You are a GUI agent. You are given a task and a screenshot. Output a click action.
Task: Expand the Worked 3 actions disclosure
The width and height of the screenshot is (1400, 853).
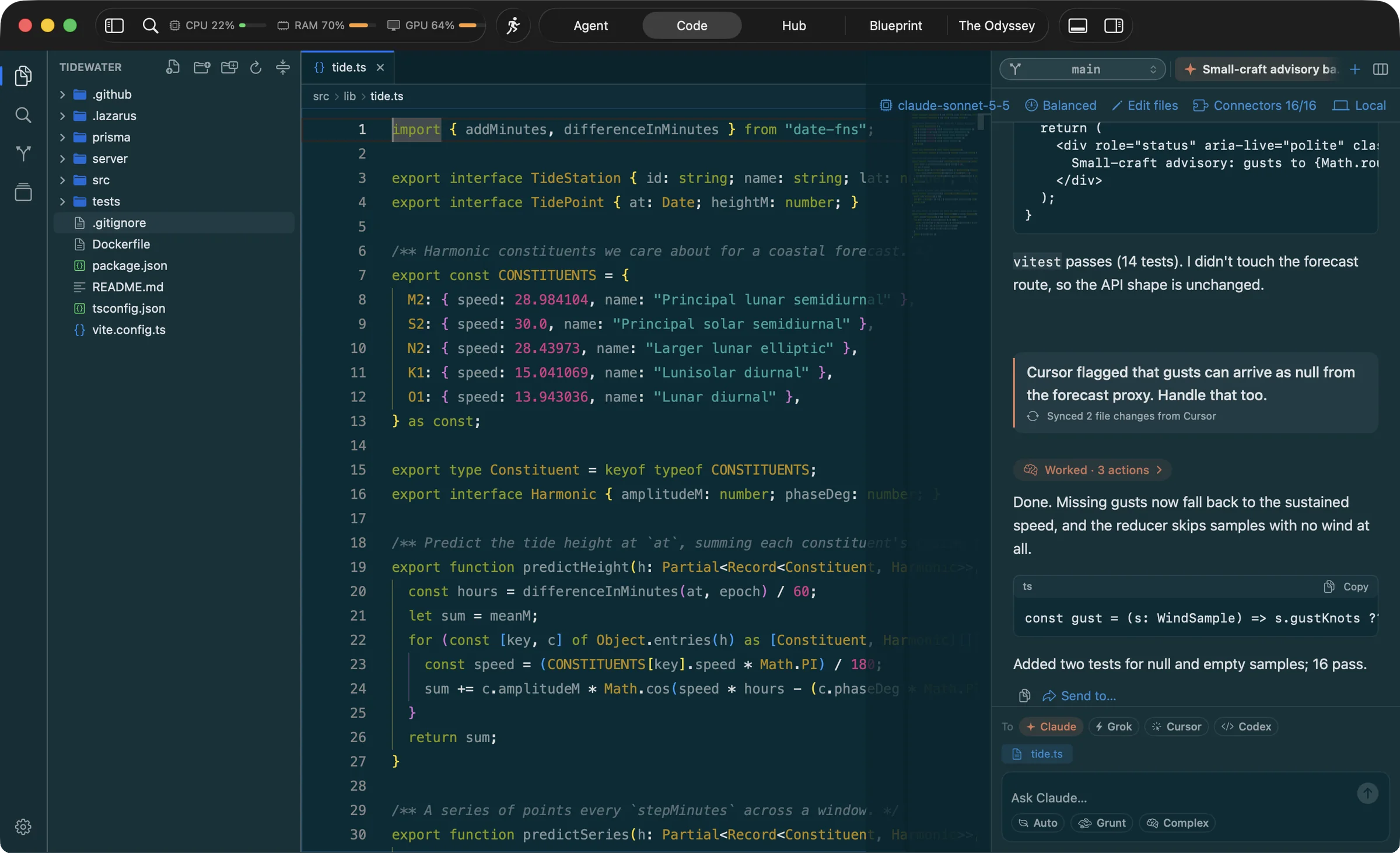pos(1092,470)
